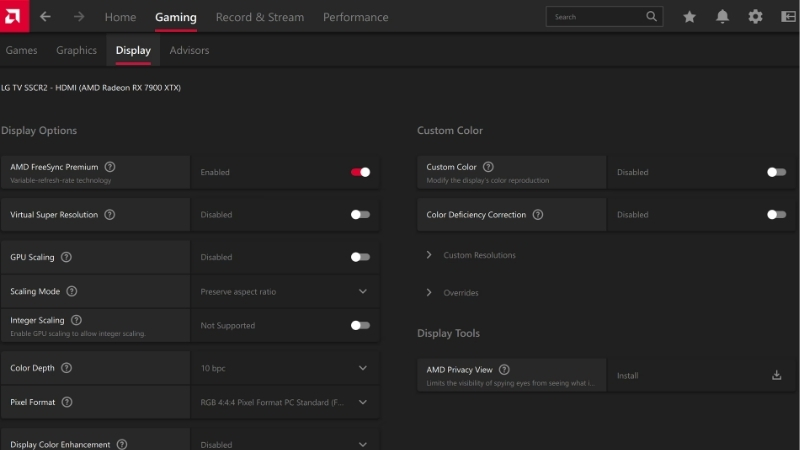Click Install for AMD Privacy View
The width and height of the screenshot is (800, 450).
point(628,376)
